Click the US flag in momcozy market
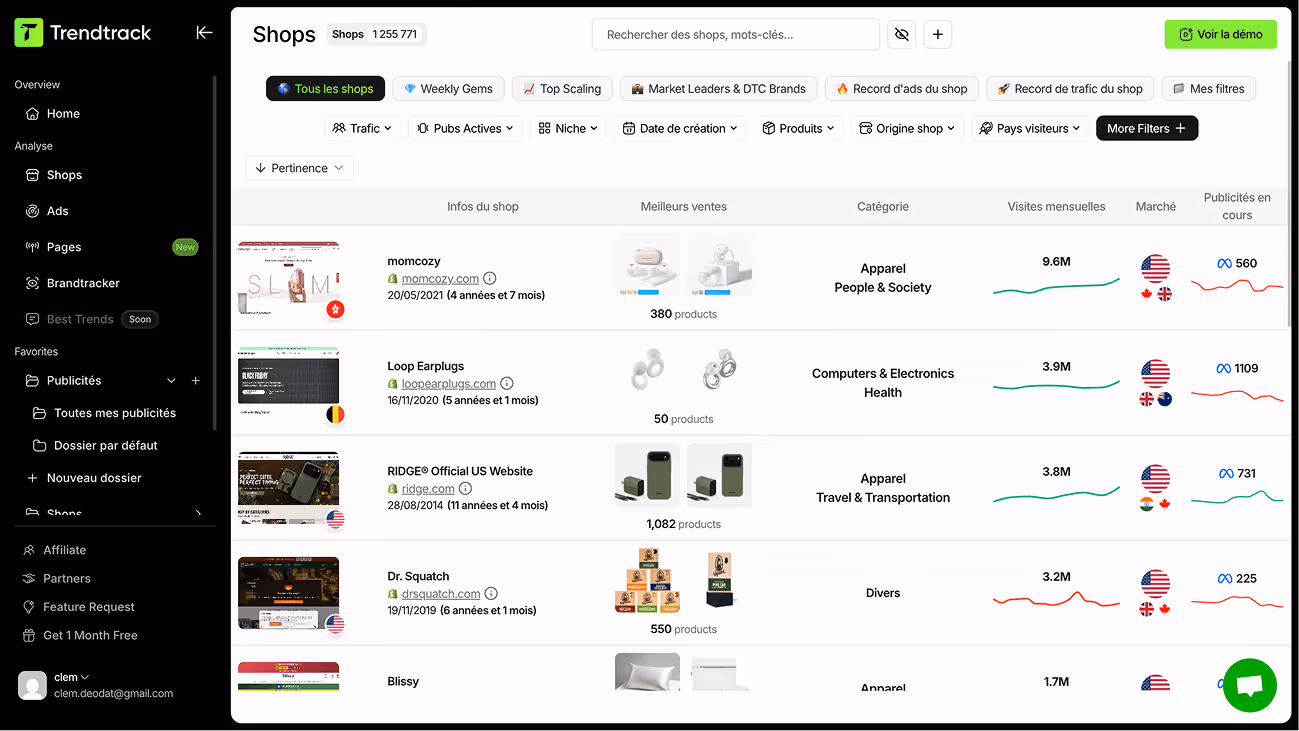The image size is (1299, 731). tap(1155, 269)
